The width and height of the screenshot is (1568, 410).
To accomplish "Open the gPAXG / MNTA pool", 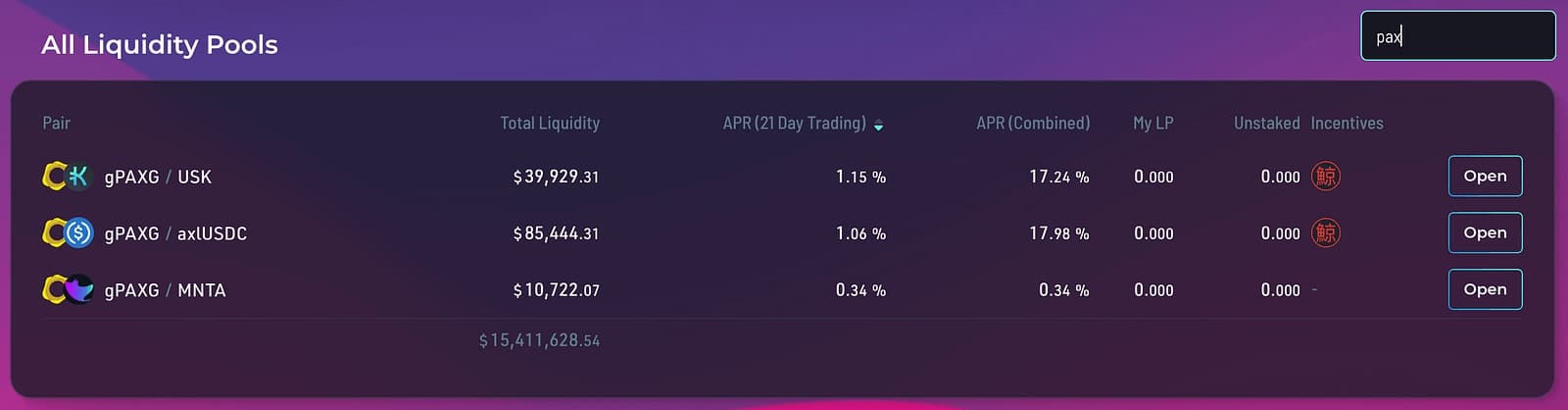I will tap(1485, 289).
